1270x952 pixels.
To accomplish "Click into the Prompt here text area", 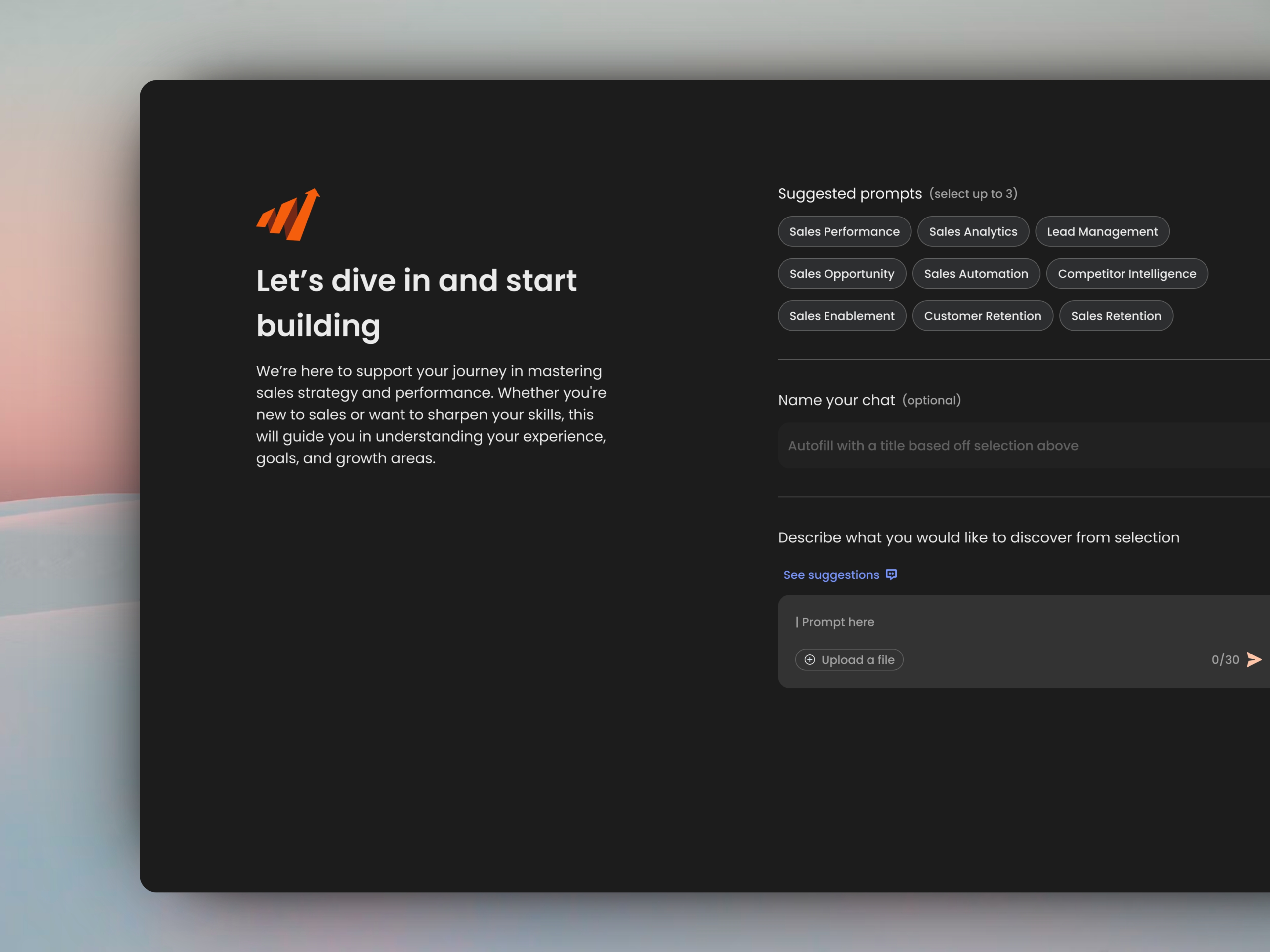I will point(976,622).
